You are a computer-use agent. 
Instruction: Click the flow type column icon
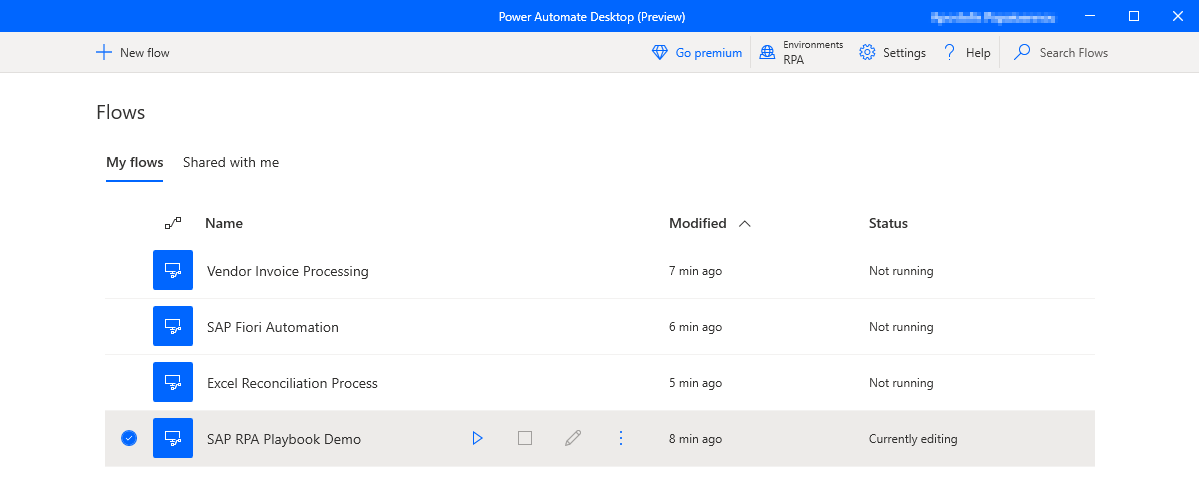(x=173, y=223)
